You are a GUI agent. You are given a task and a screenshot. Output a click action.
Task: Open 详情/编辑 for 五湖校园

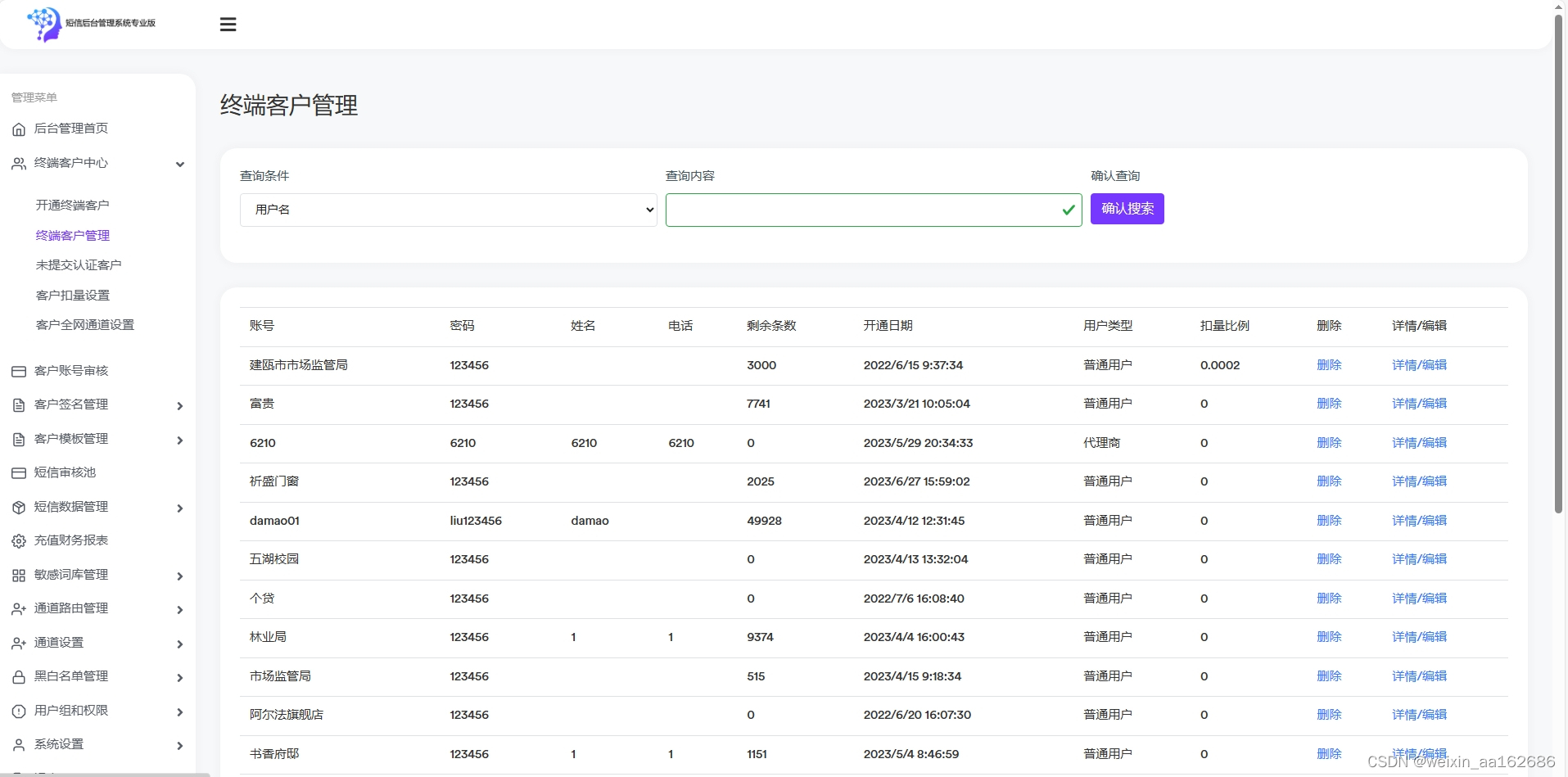pos(1419,559)
